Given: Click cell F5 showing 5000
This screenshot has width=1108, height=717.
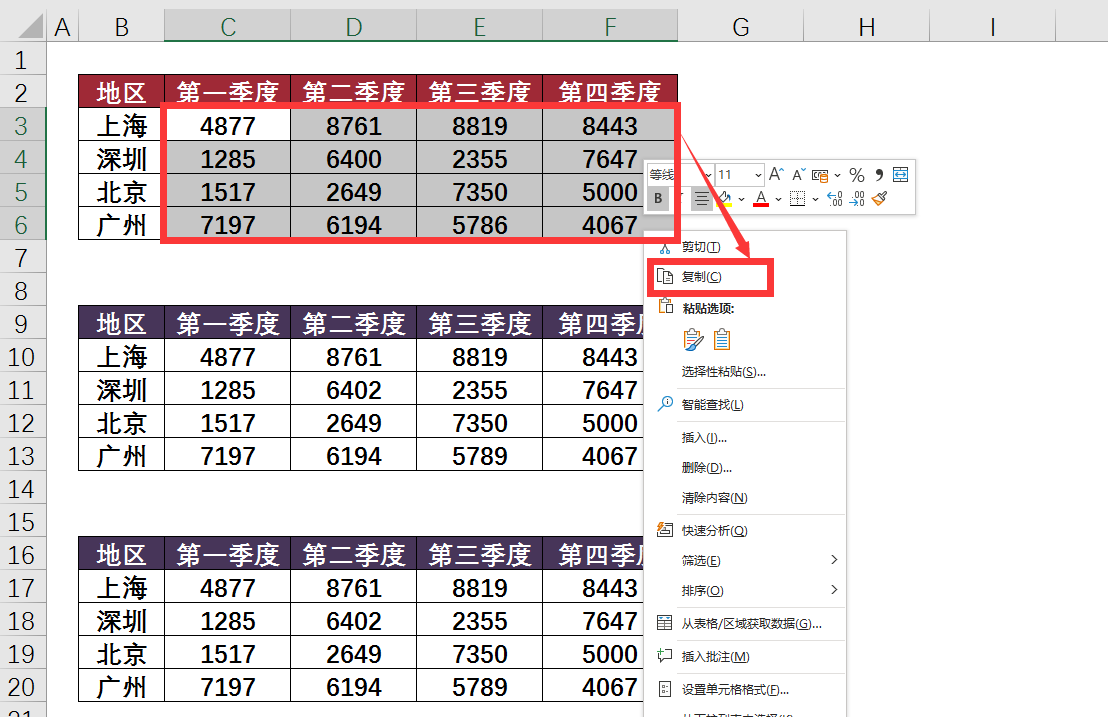Looking at the screenshot, I should (610, 191).
